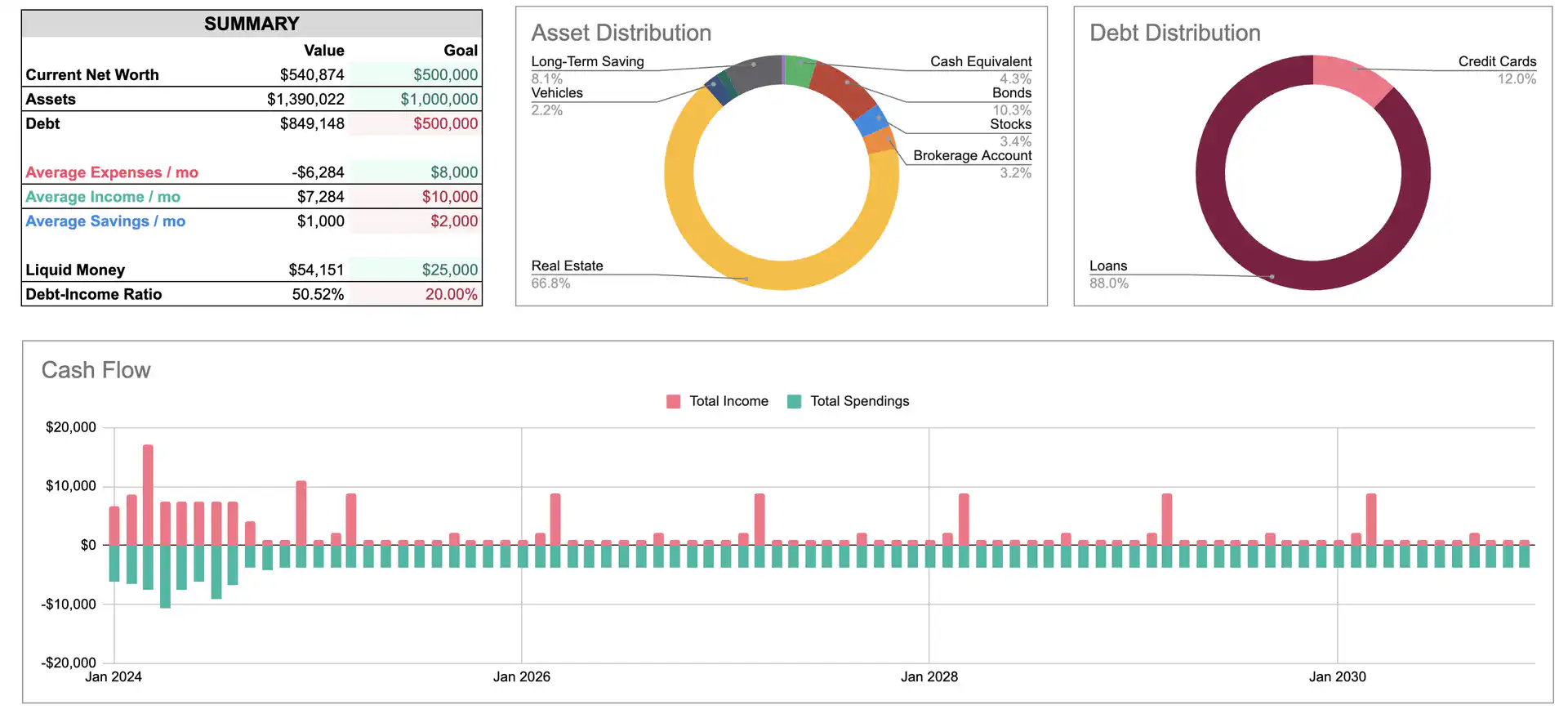Click the Average Income / mo label

103,197
